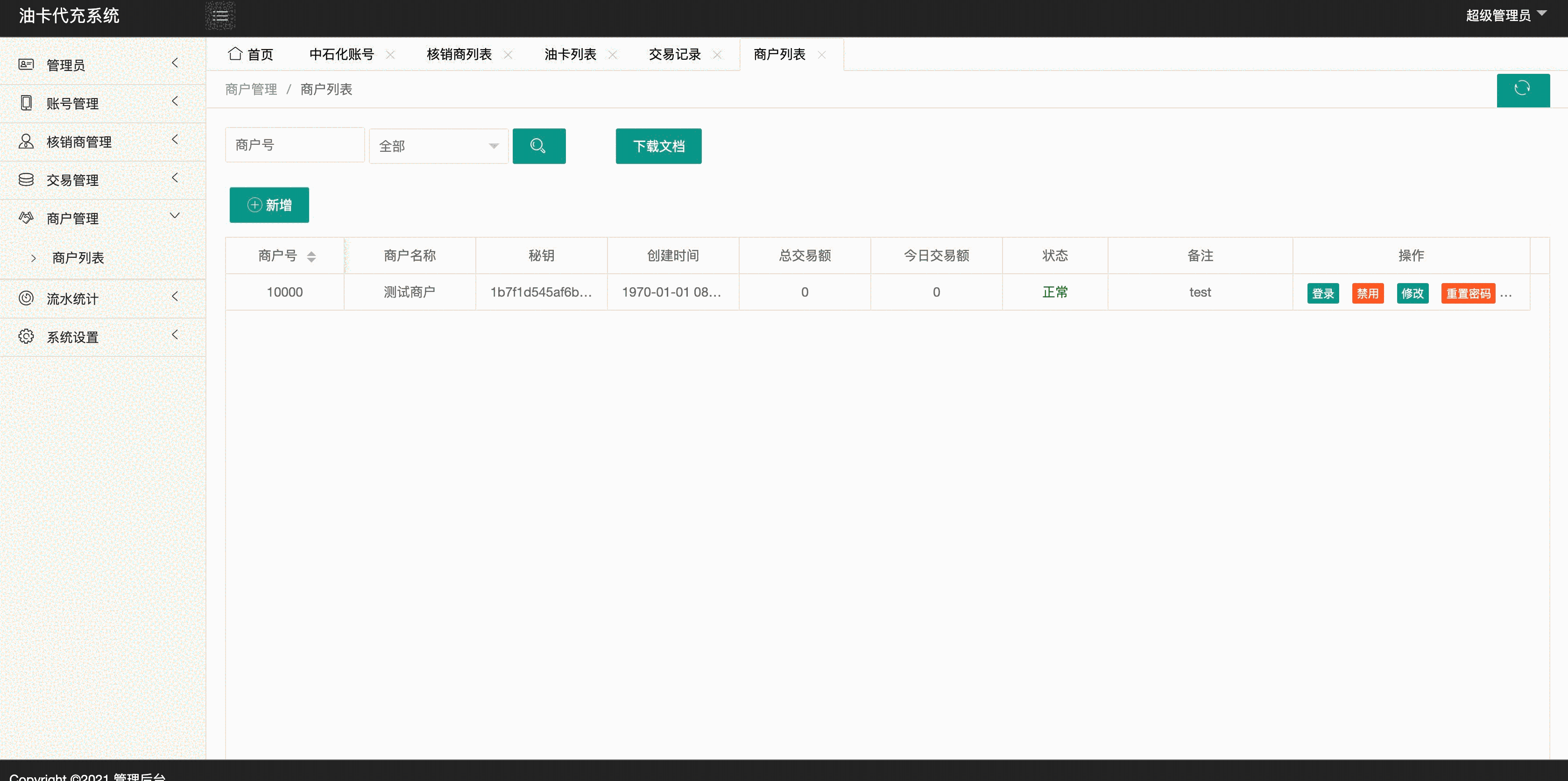Close the 交易记录 tab
The height and width of the screenshot is (781, 1568).
717,55
